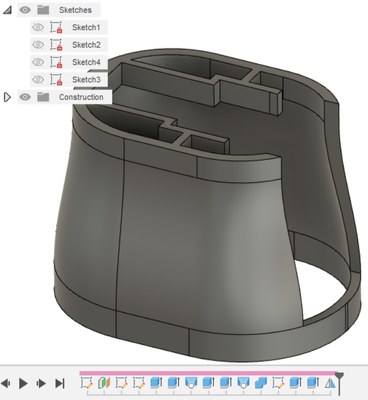Select the first loft feature in timeline

[191, 383]
